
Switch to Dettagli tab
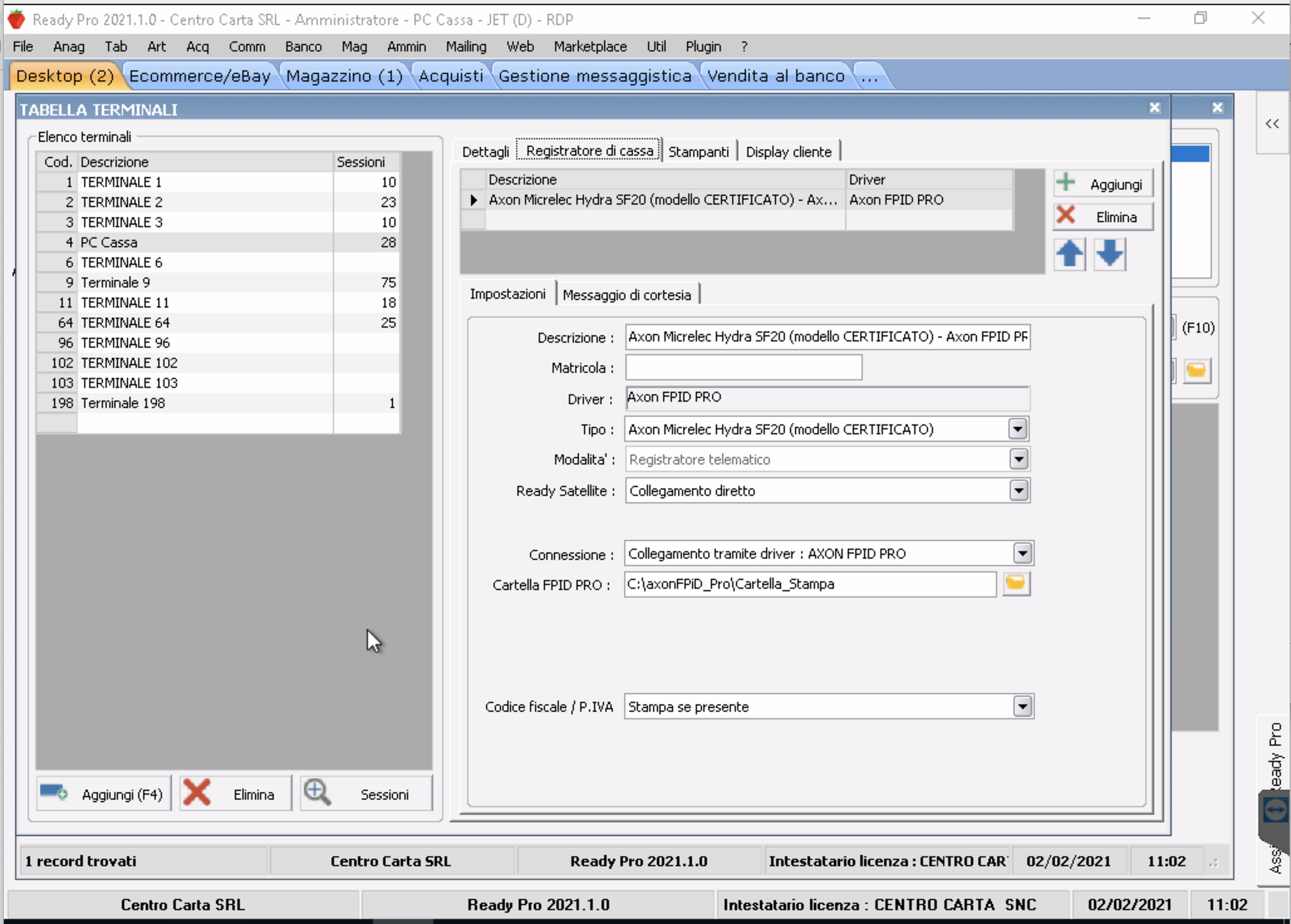[485, 152]
